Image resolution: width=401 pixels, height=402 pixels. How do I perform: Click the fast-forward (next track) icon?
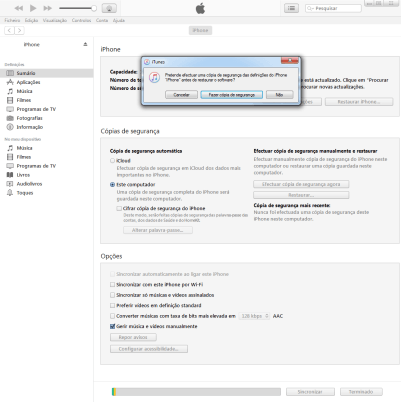pyautogui.click(x=48, y=8)
